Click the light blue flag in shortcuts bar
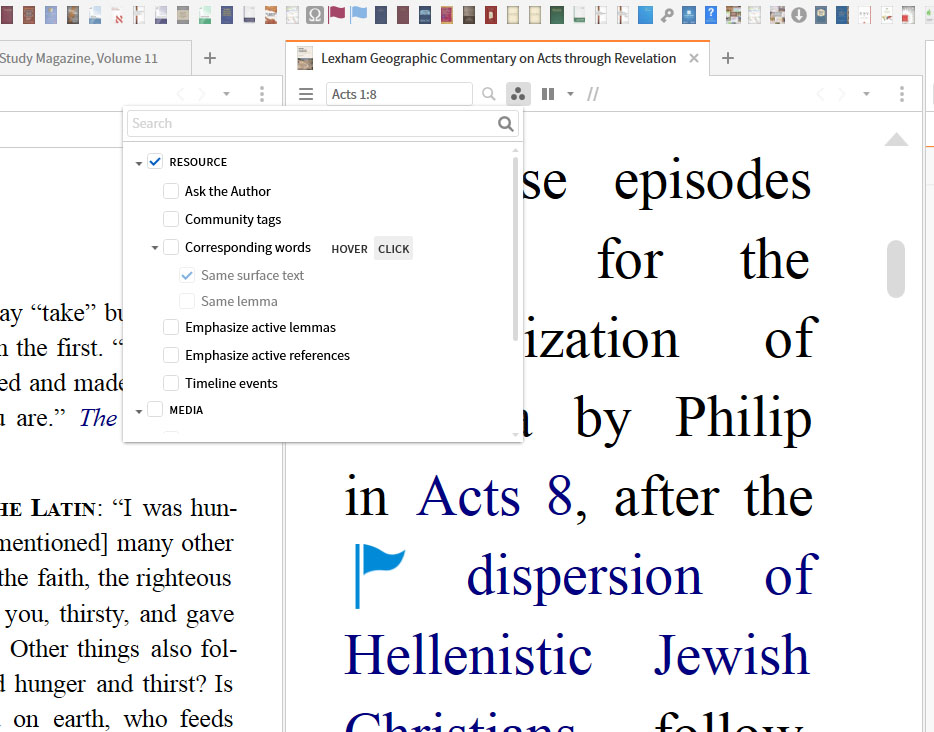 tap(359, 15)
